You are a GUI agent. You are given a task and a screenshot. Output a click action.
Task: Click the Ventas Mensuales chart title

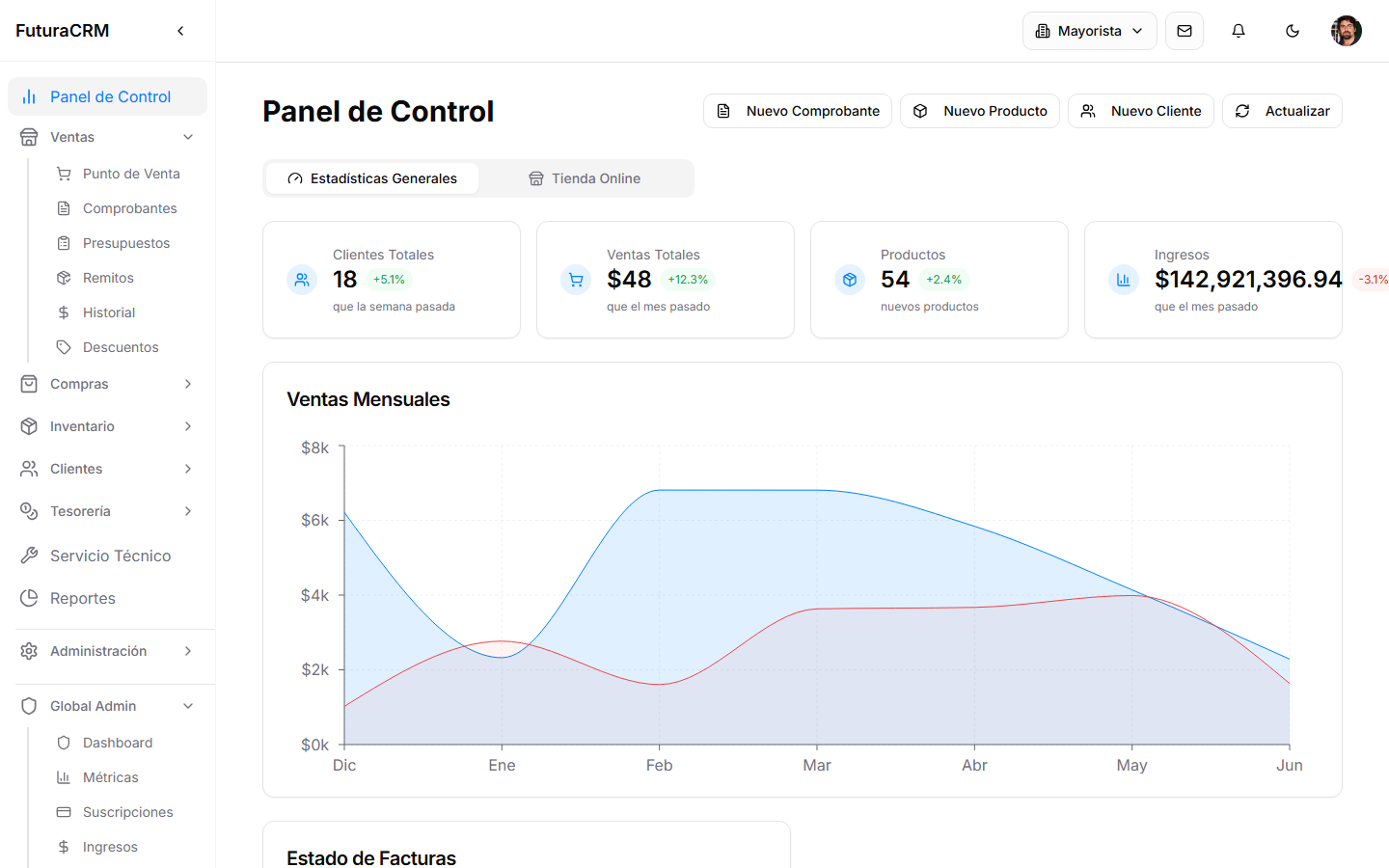pos(368,399)
